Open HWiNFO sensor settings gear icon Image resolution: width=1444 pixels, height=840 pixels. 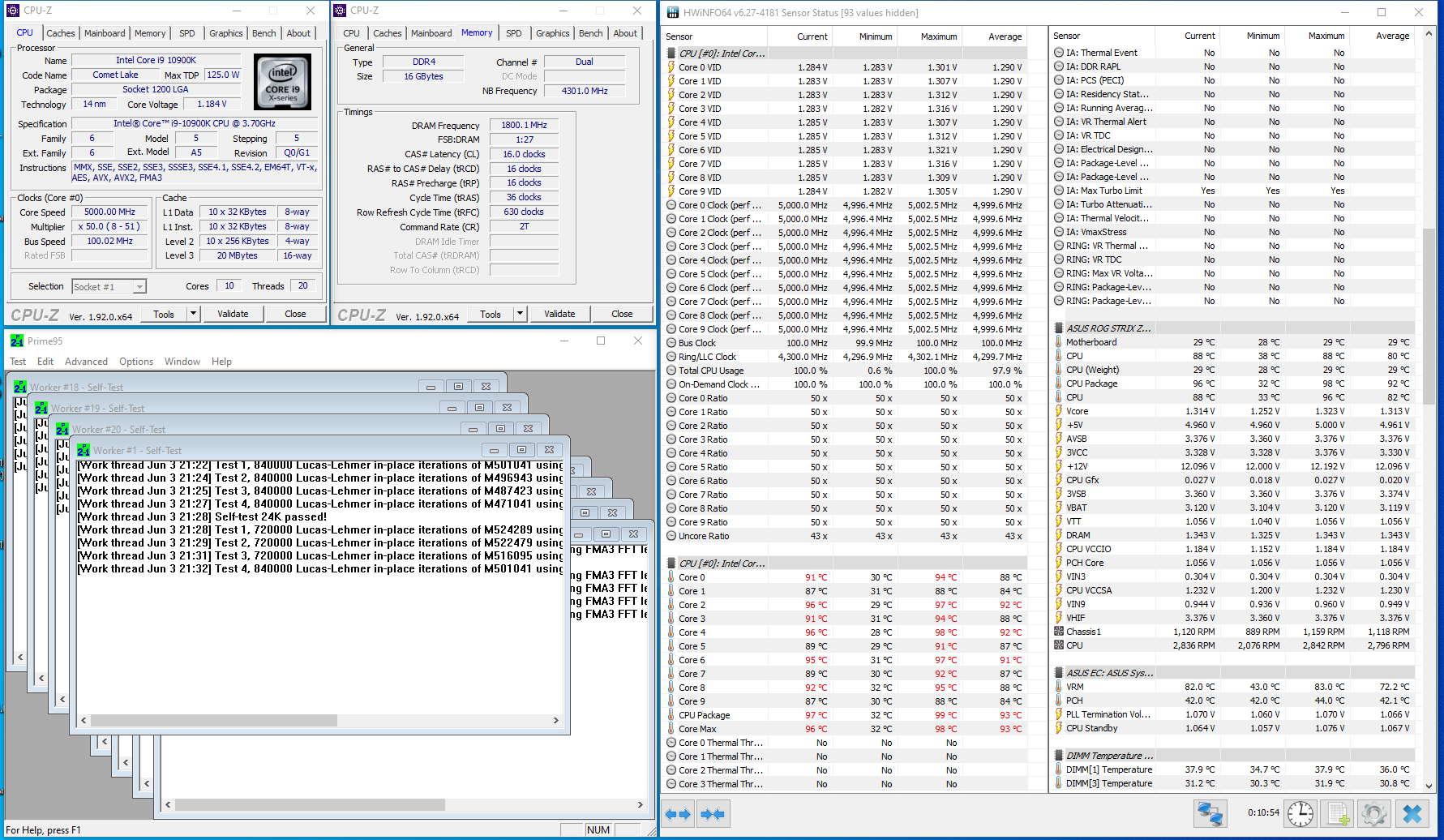(x=1373, y=813)
